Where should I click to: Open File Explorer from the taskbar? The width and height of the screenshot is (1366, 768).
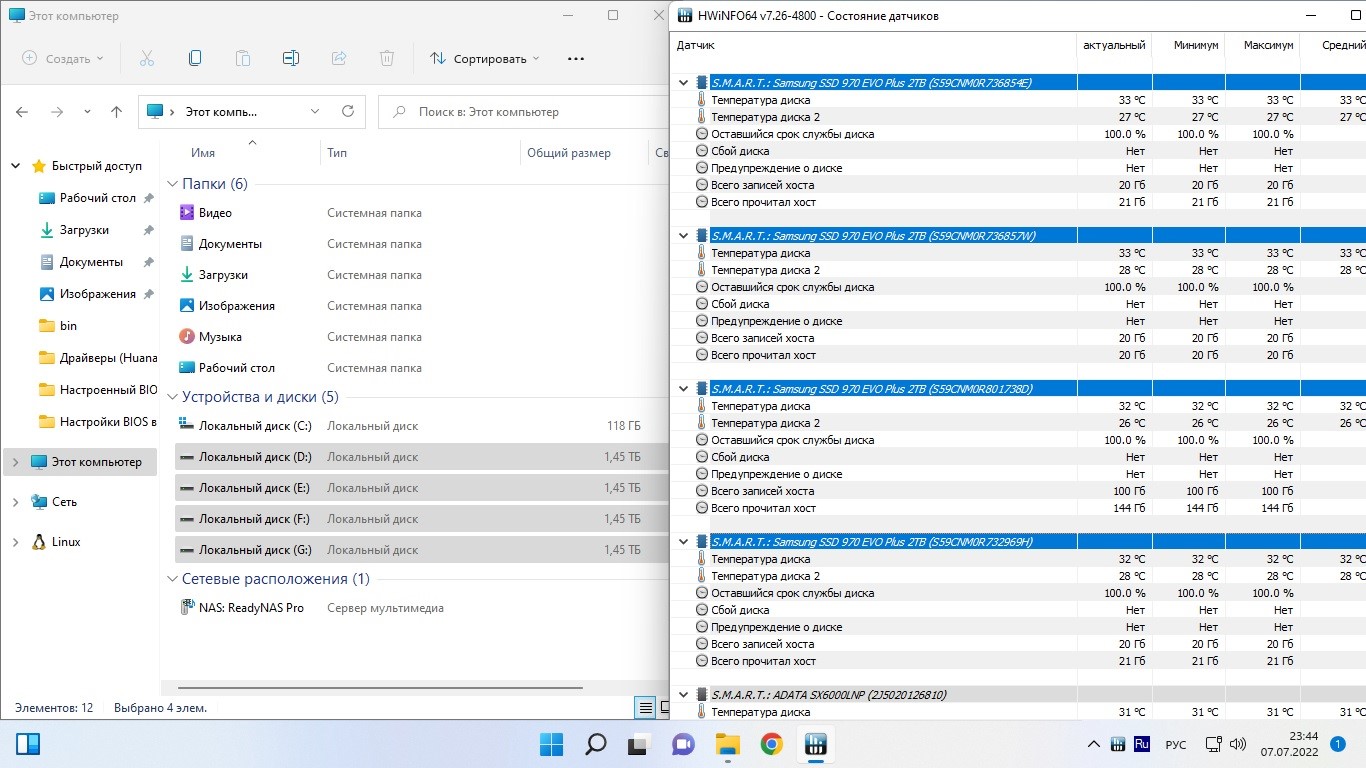(727, 744)
